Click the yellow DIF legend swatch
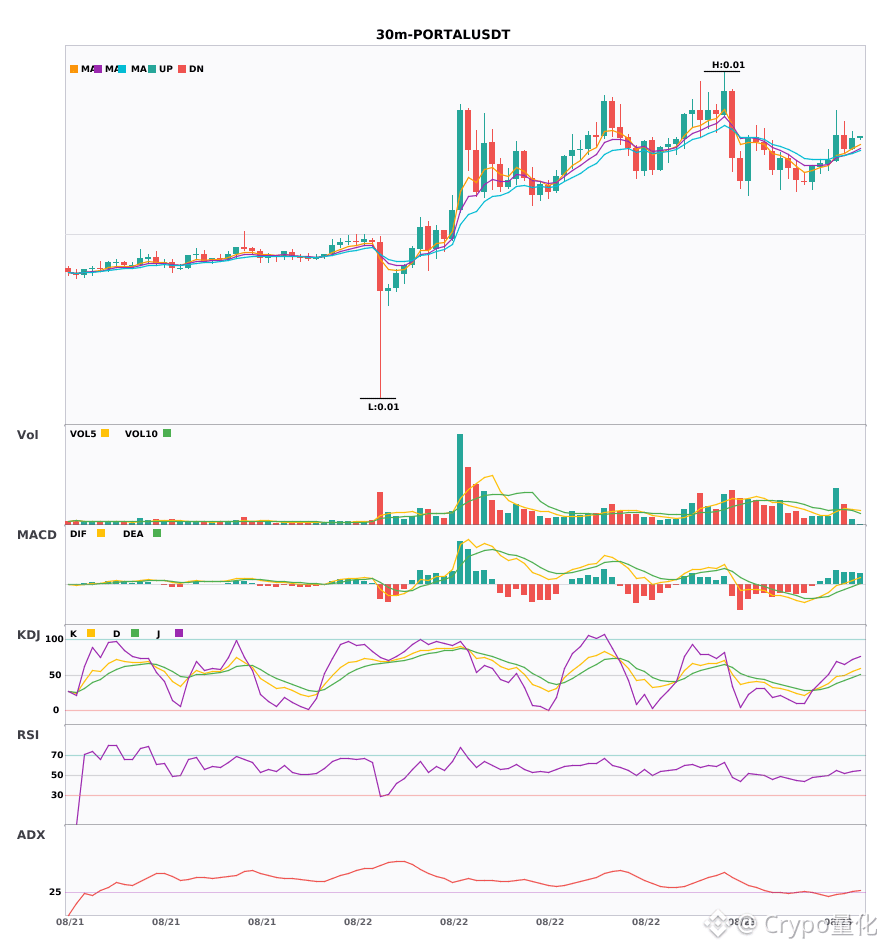Viewport: 885px width, 950px height. click(101, 533)
